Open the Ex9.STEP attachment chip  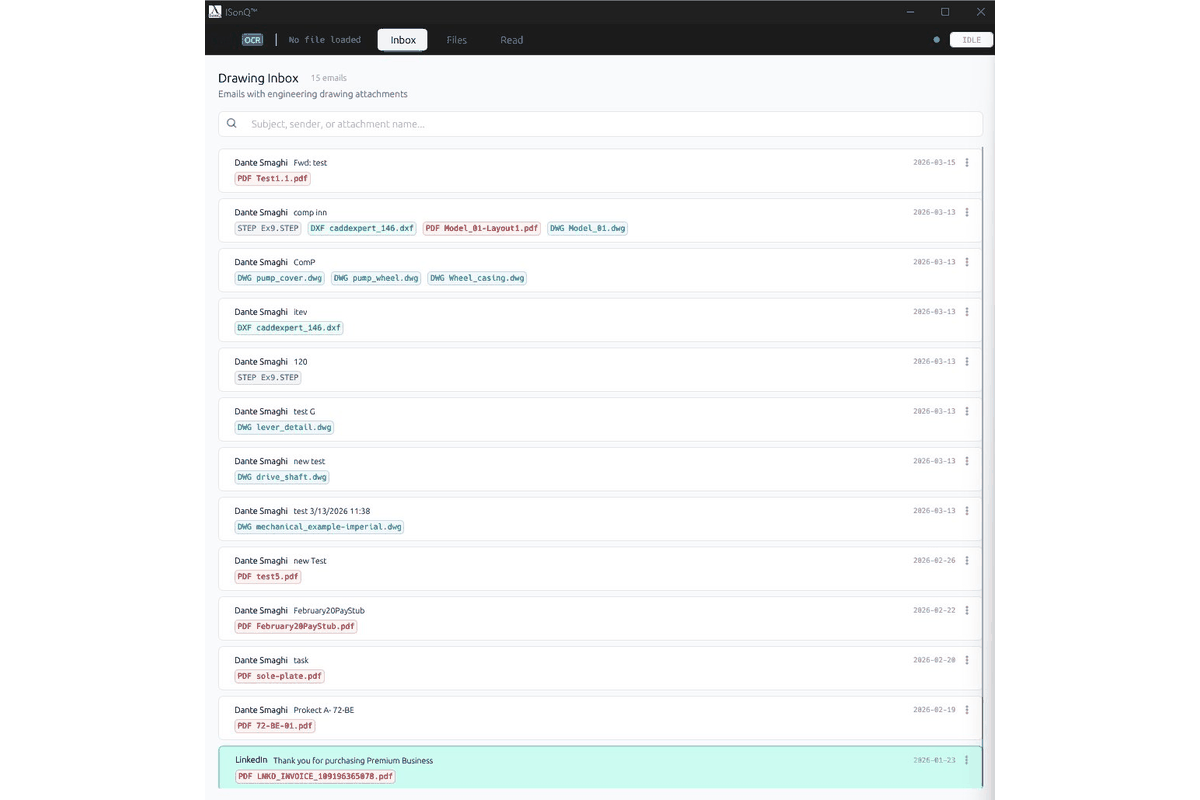click(x=267, y=228)
